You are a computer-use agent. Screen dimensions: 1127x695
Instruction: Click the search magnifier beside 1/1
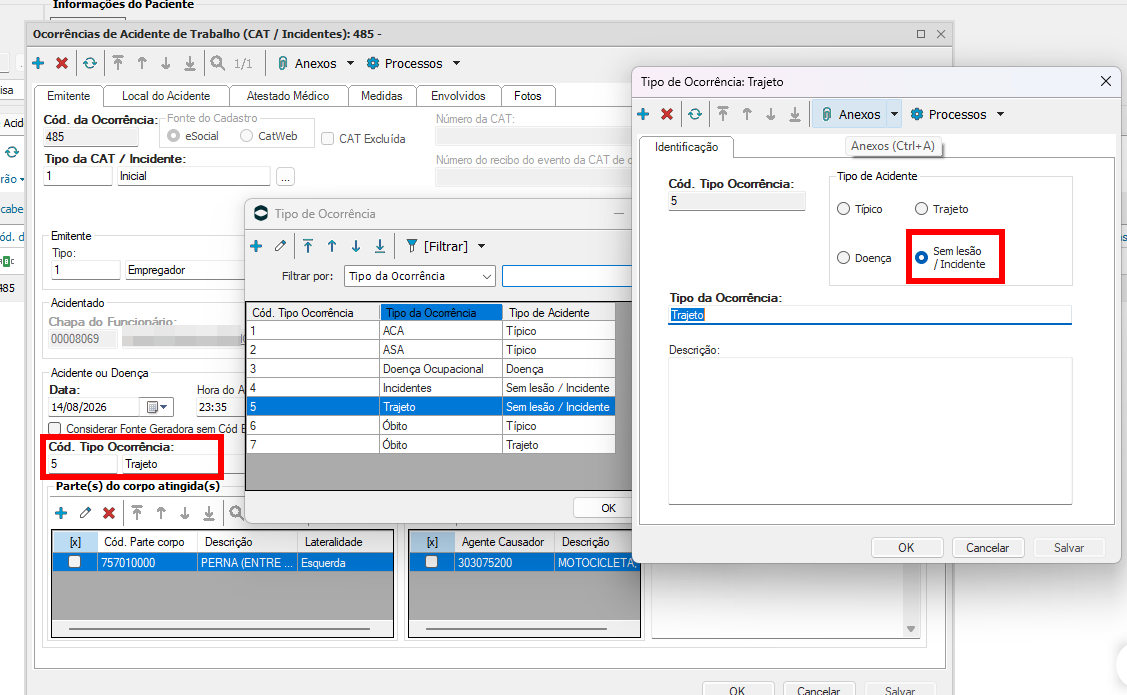click(218, 63)
